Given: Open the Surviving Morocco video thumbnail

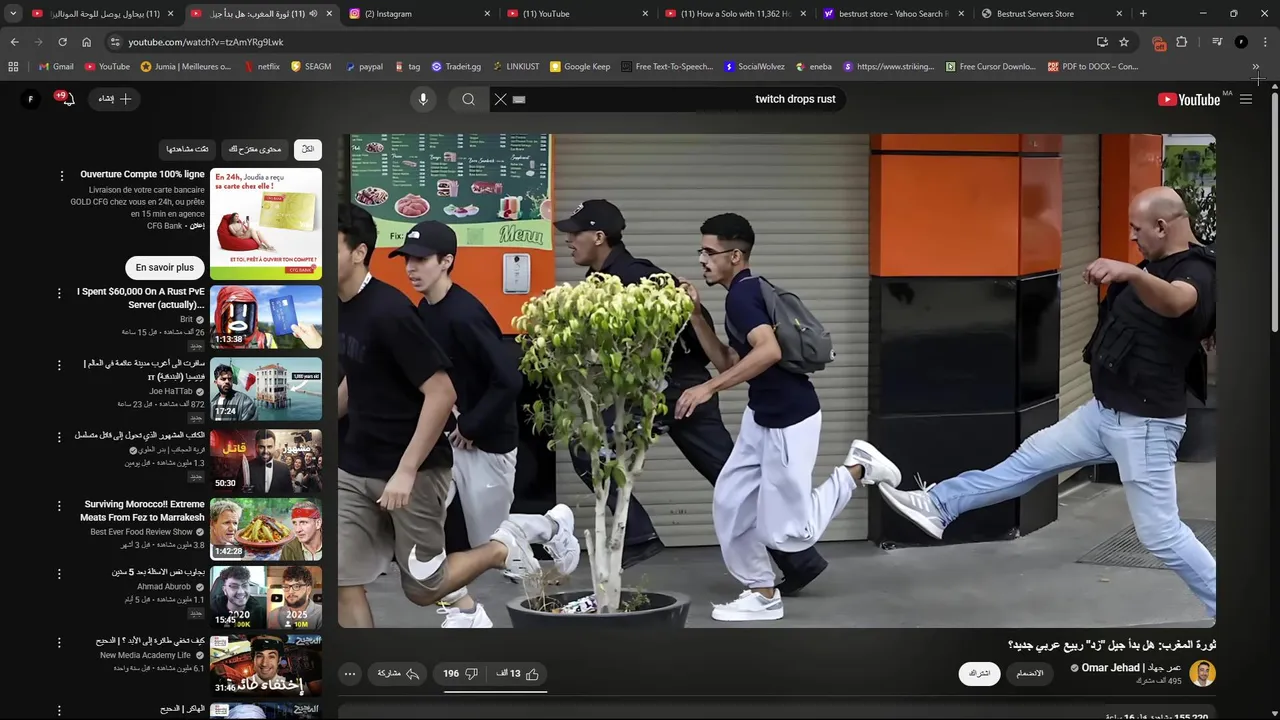Looking at the screenshot, I should (266, 529).
